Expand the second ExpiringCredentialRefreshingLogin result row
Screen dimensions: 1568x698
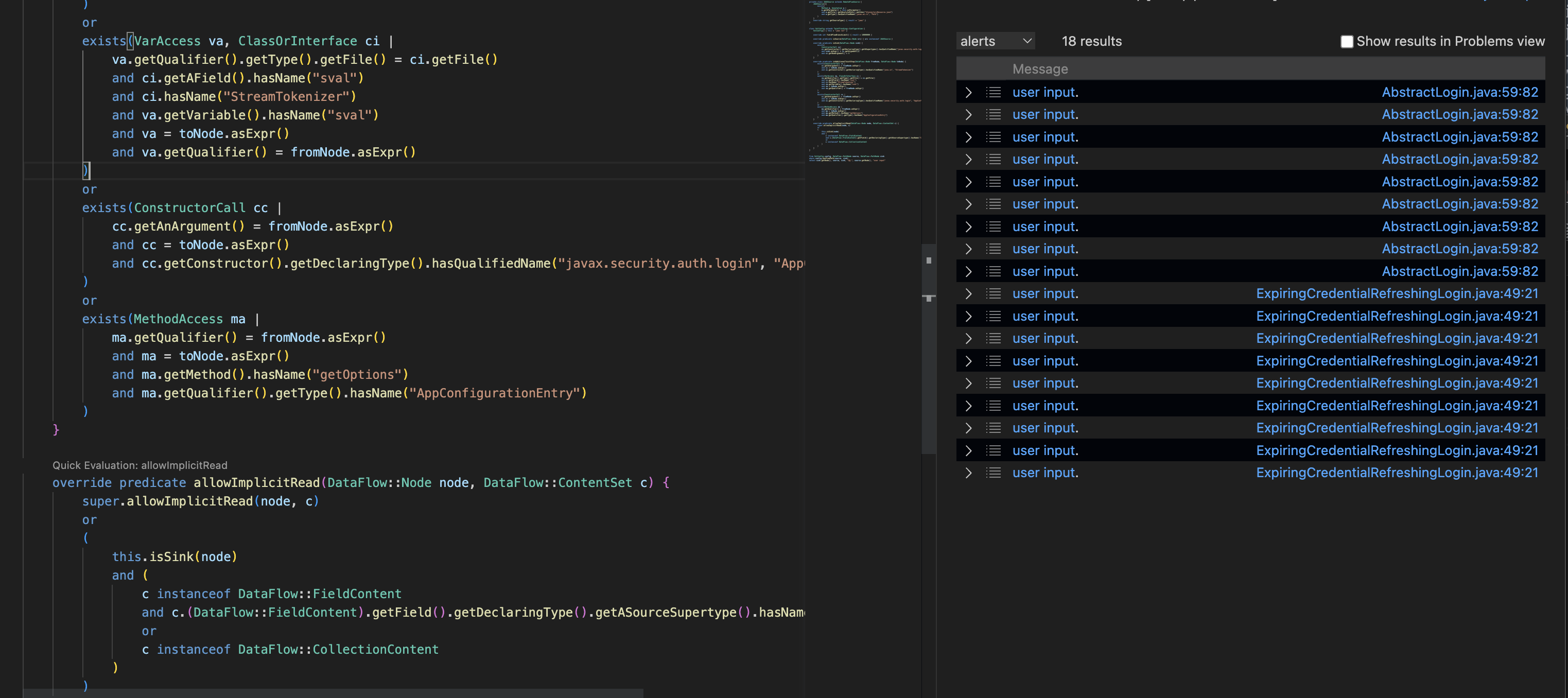(968, 317)
